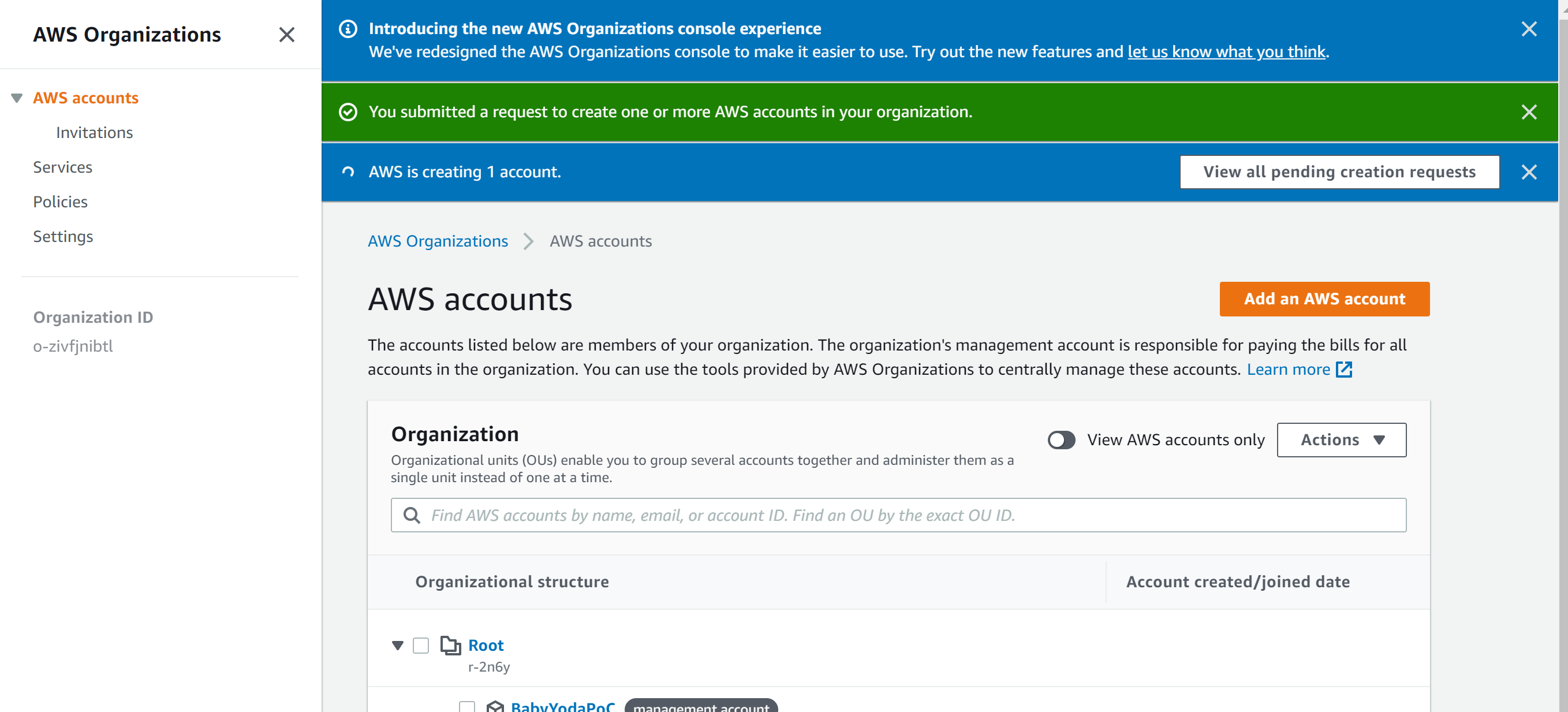Click the Account created/joined date column header

pos(1237,581)
